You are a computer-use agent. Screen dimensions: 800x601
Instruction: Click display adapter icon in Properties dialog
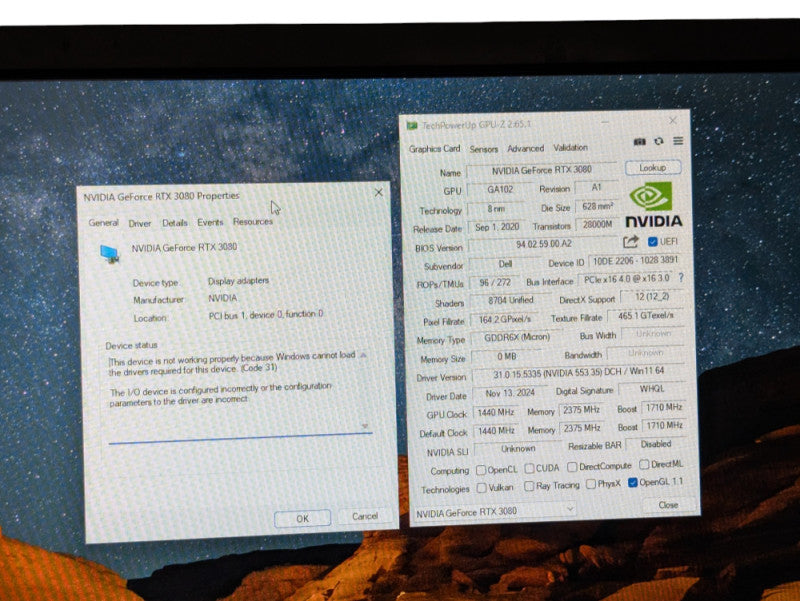pyautogui.click(x=110, y=254)
